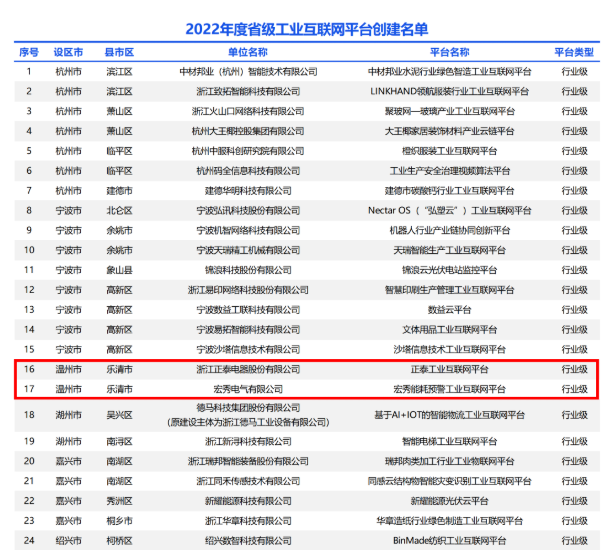Select 杭州中服科创研究院有限公司 cell
Screen dimensions: 615x550
[x=248, y=151]
